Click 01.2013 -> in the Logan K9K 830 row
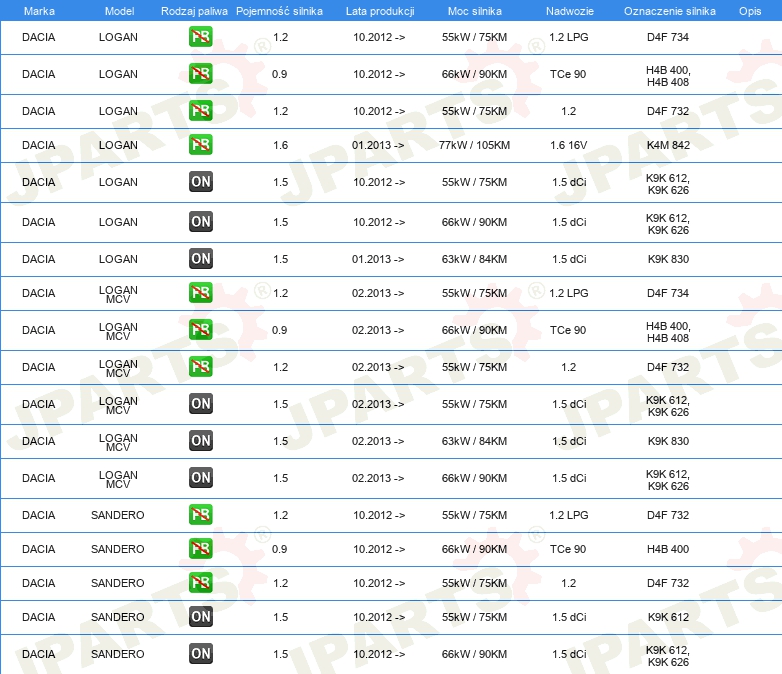 [x=378, y=259]
